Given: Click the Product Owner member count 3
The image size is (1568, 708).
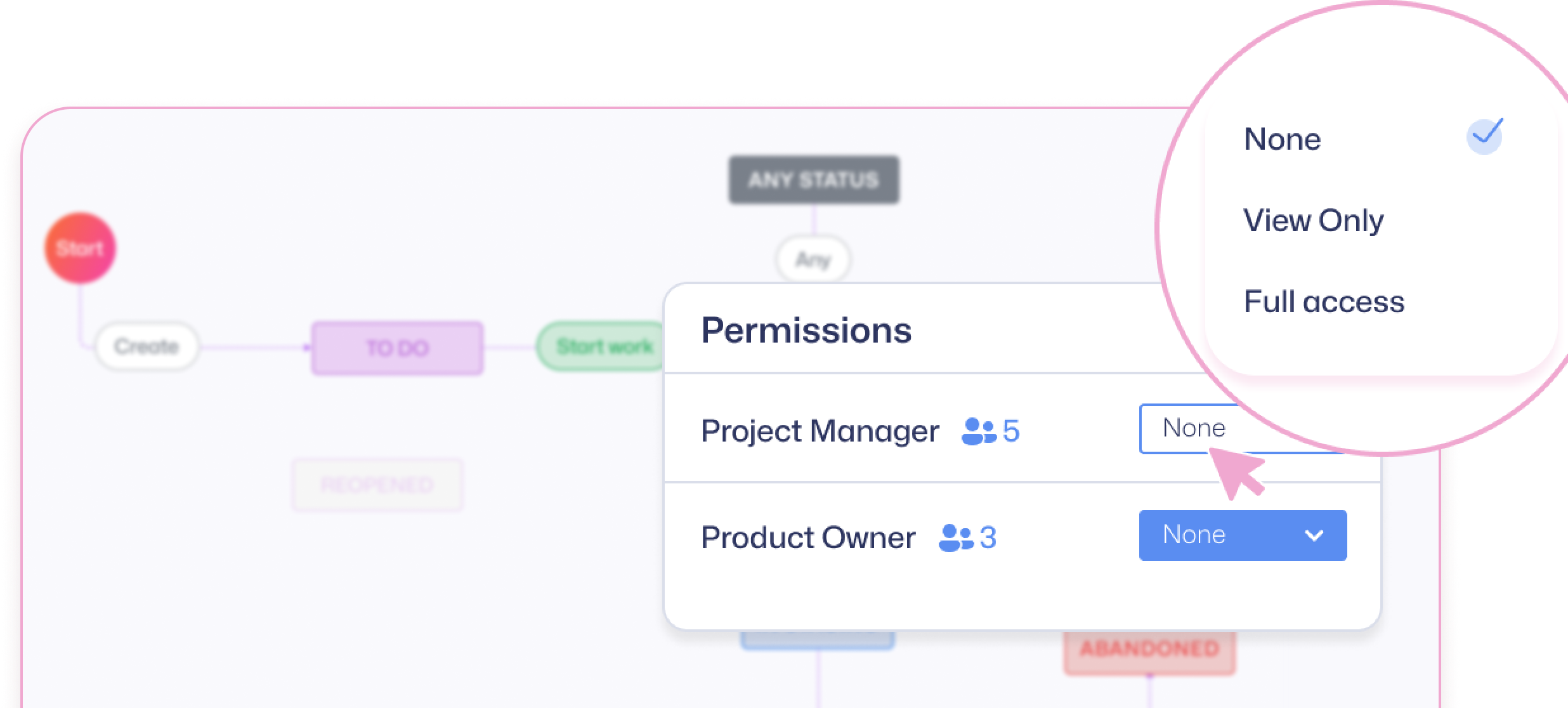Looking at the screenshot, I should (x=988, y=538).
